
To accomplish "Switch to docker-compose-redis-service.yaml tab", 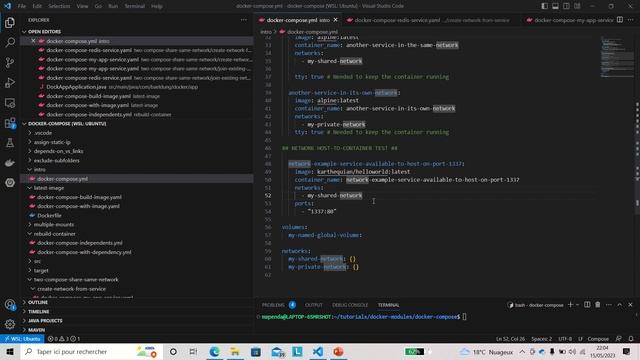I will pyautogui.click(x=432, y=20).
